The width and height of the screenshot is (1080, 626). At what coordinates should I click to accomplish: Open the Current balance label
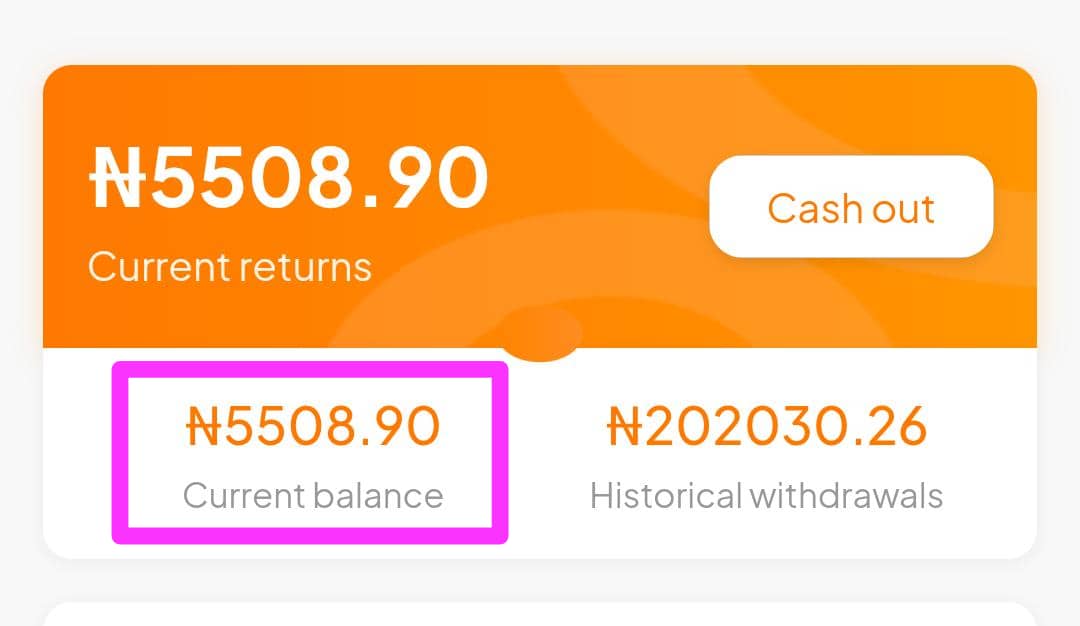(312, 495)
